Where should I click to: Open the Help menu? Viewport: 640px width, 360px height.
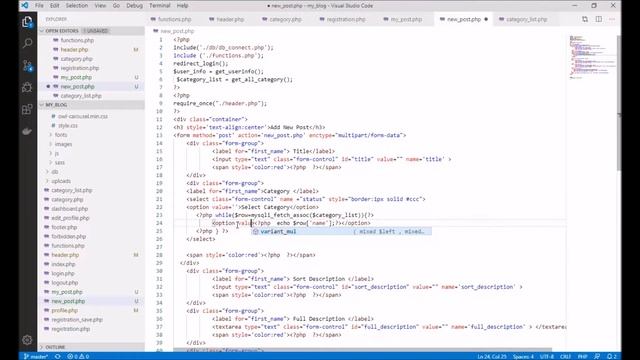point(182,6)
